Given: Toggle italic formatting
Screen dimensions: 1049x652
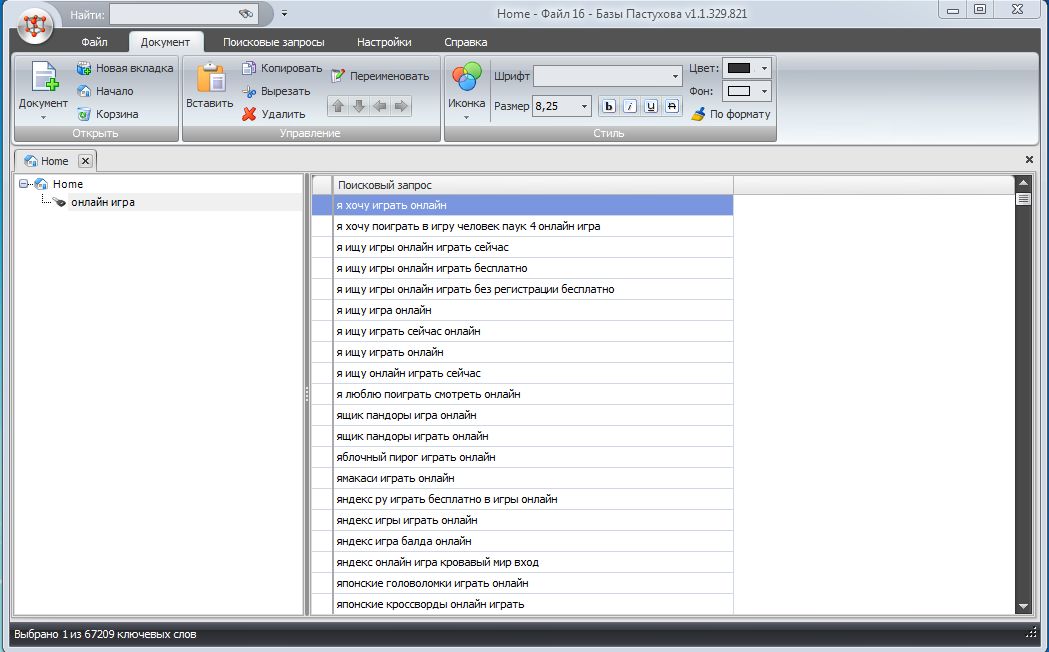Looking at the screenshot, I should point(630,106).
